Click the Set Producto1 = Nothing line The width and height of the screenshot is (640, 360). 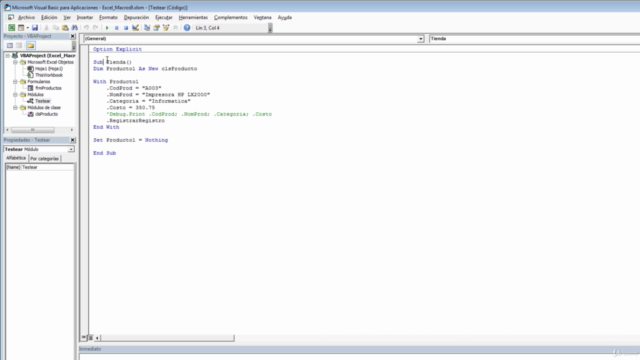[130, 140]
